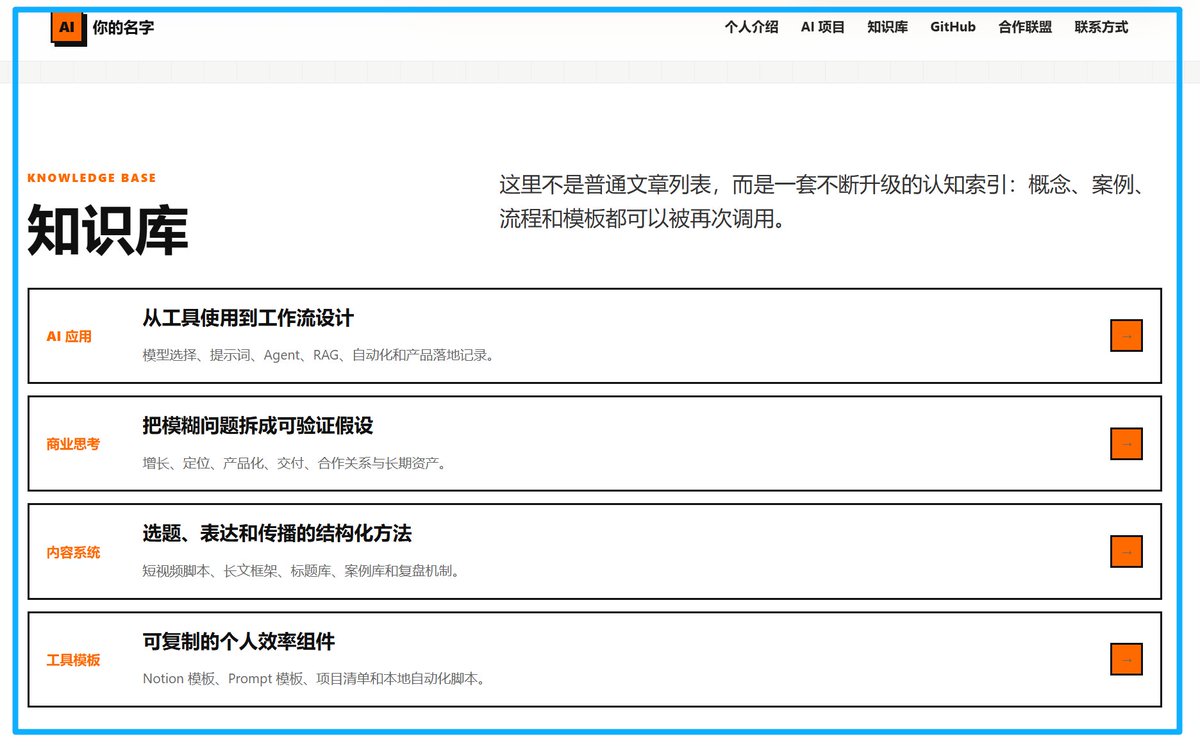The image size is (1200, 746).
Task: Click the 你的名字 site title
Action: (123, 28)
